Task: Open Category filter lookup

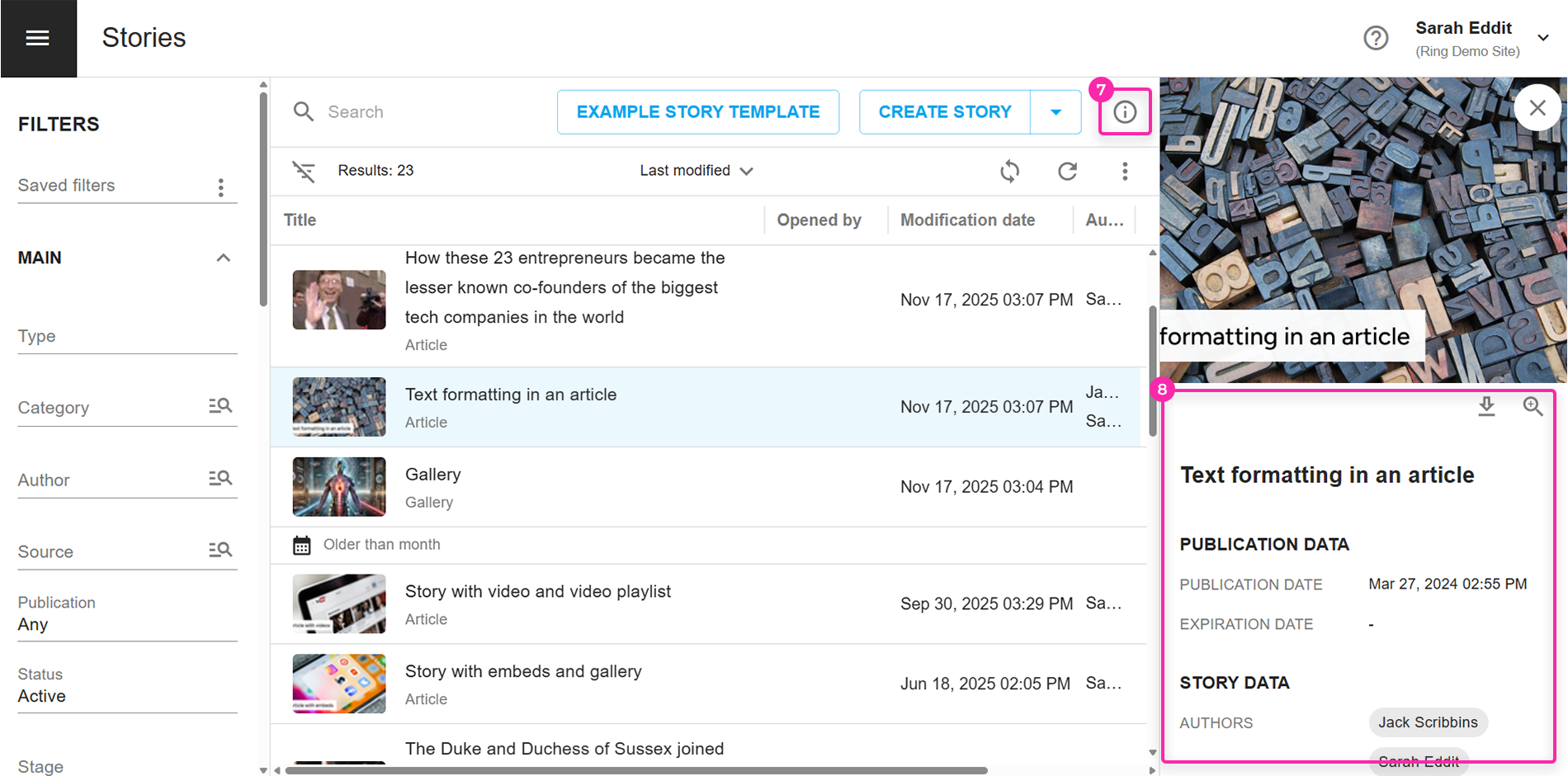Action: click(x=220, y=406)
